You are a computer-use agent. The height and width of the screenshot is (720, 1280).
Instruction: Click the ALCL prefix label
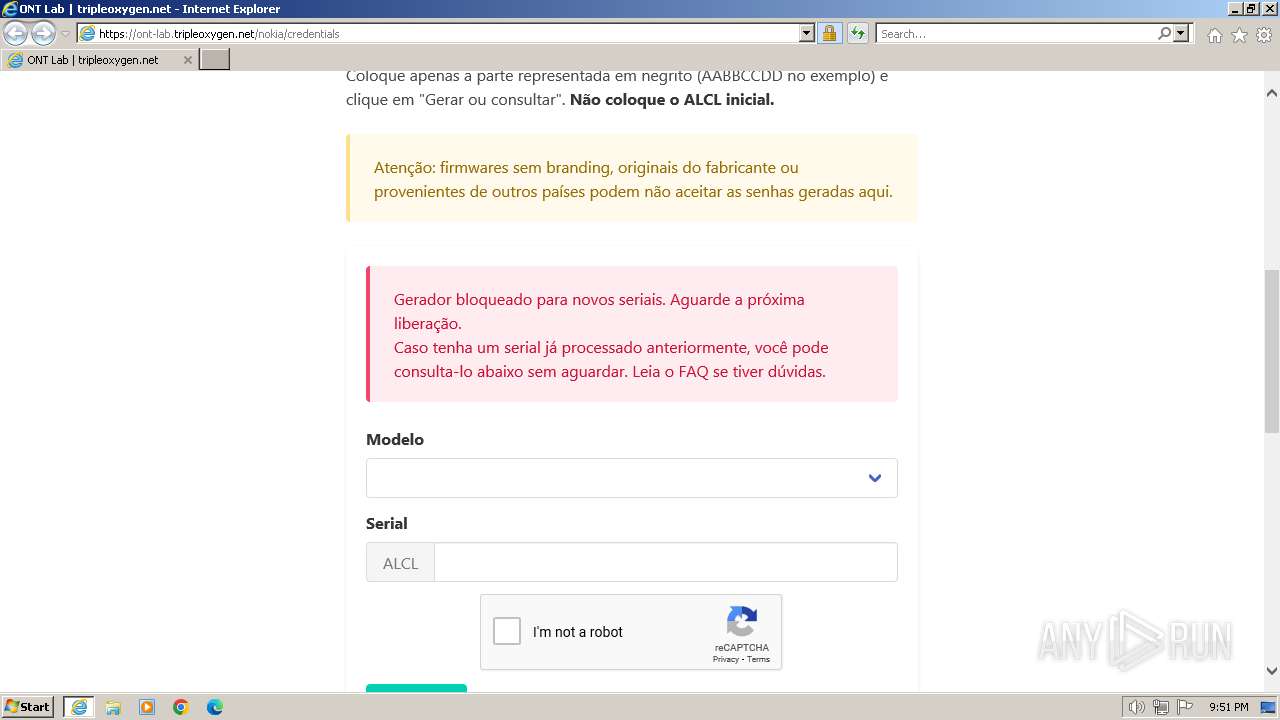[x=400, y=563]
